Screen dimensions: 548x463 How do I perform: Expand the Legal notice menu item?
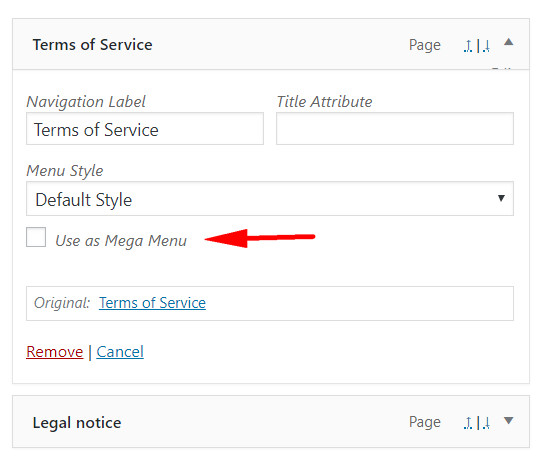[509, 420]
